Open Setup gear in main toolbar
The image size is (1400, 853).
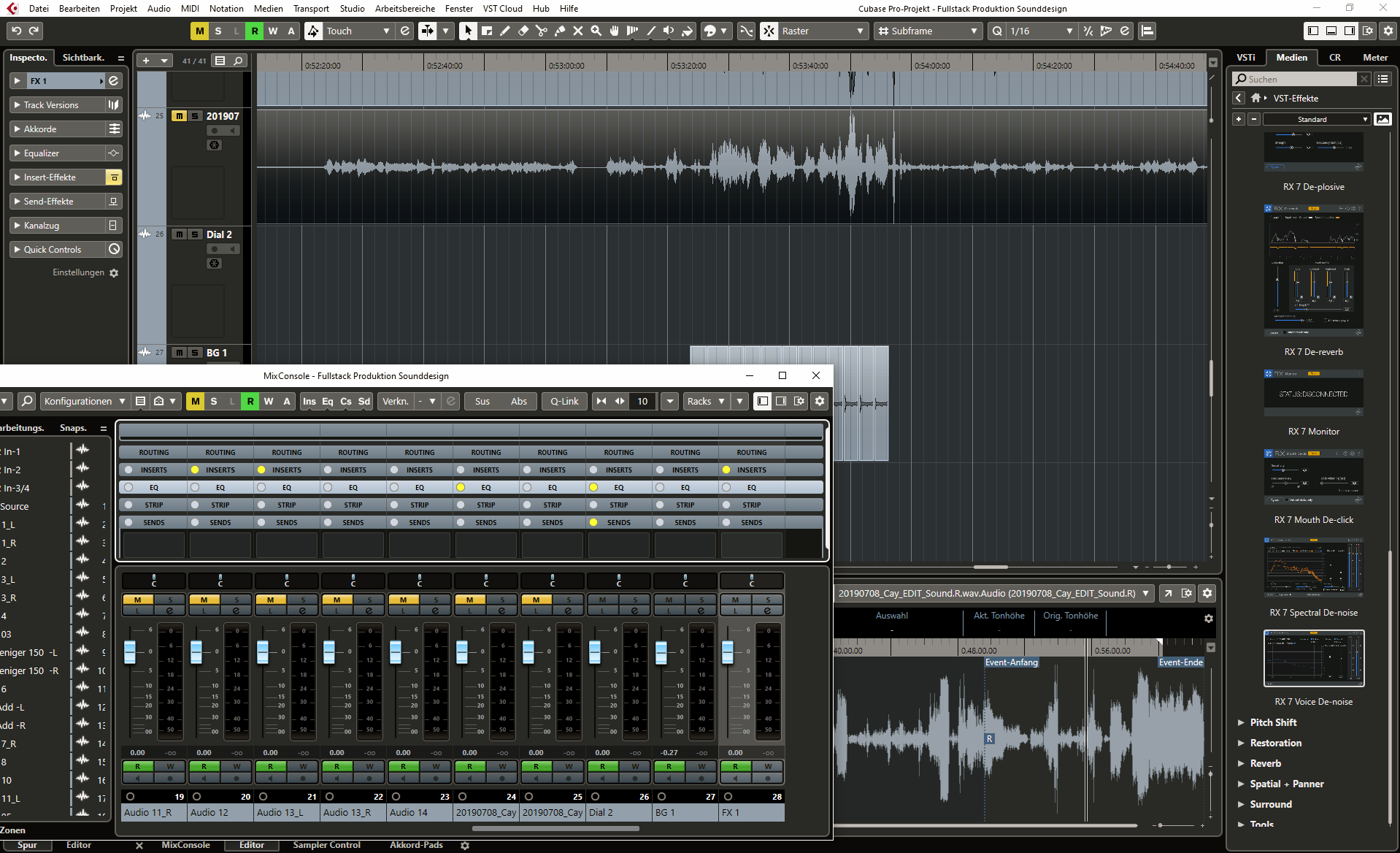pyautogui.click(x=1388, y=31)
